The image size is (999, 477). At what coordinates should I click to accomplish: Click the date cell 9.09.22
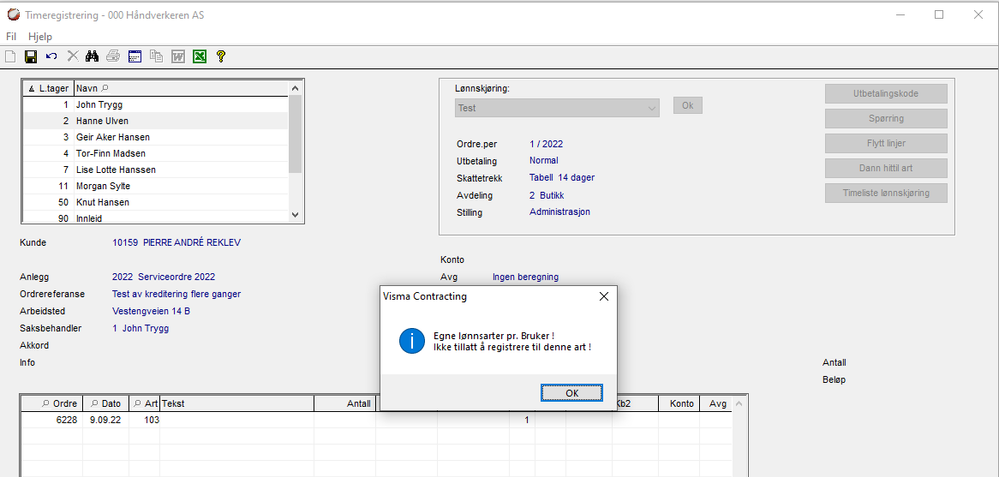click(106, 420)
